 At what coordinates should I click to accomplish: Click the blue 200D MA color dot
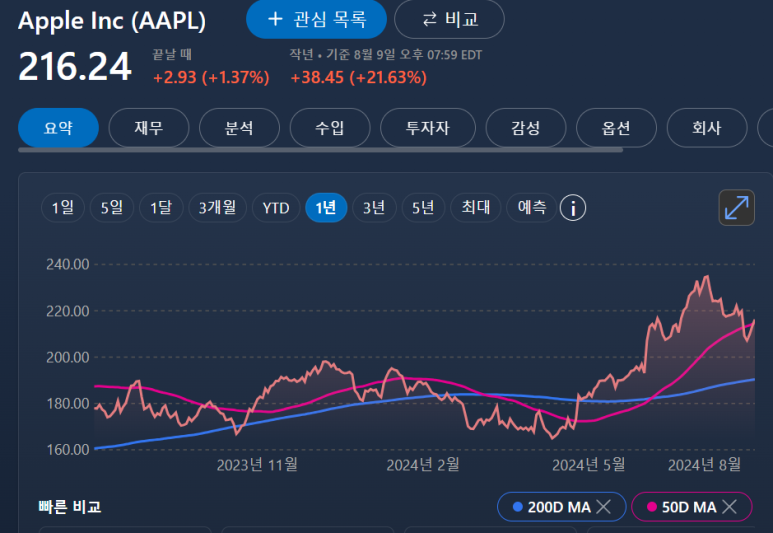518,506
